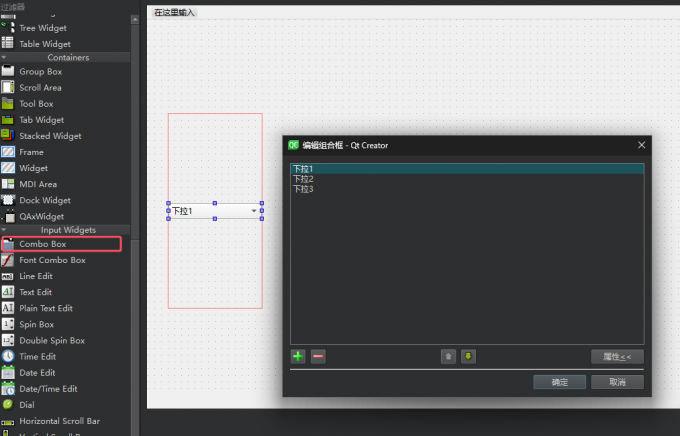Confirm with the 确定 button

pos(559,382)
